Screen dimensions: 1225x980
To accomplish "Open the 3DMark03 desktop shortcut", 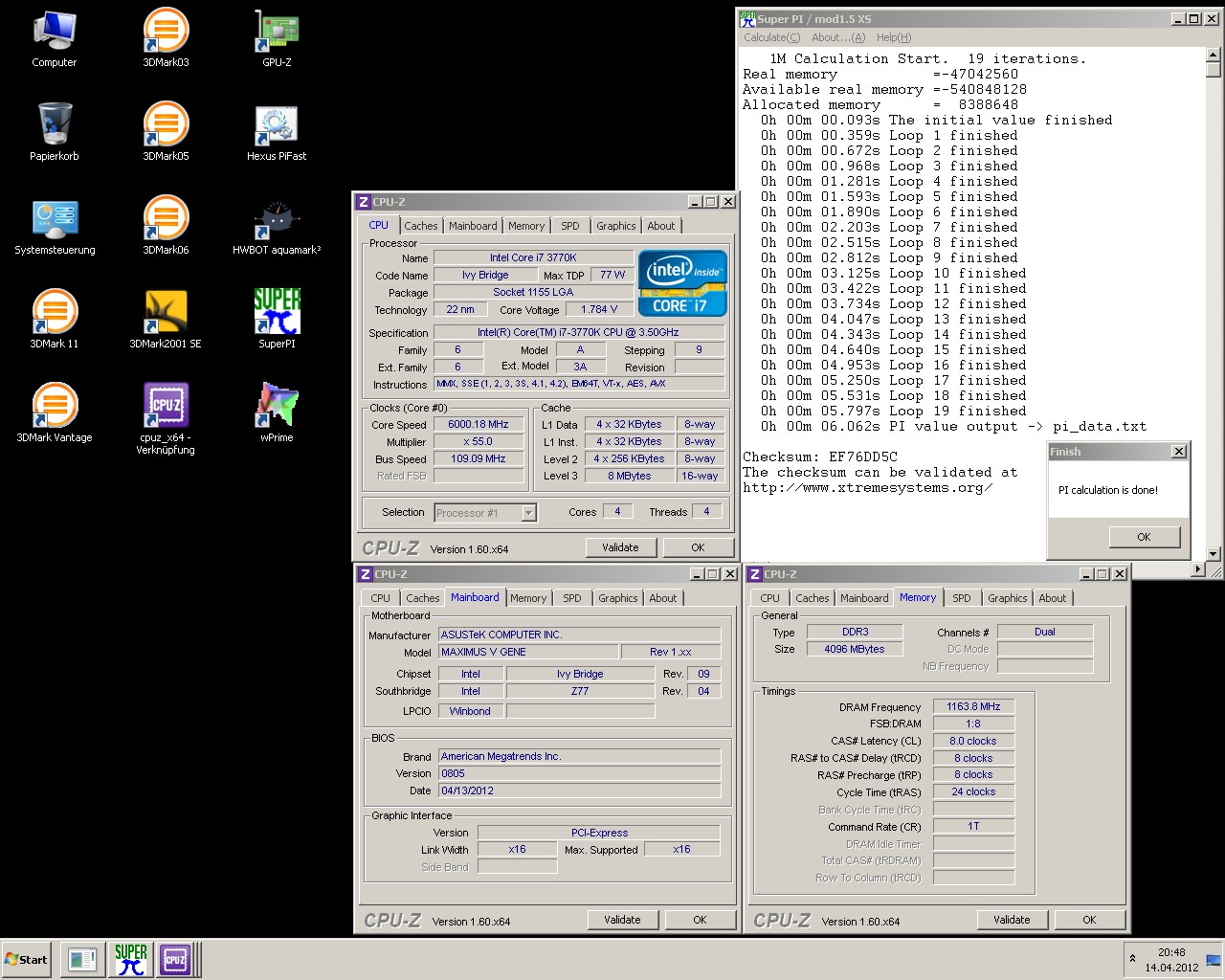I will 166,37.
